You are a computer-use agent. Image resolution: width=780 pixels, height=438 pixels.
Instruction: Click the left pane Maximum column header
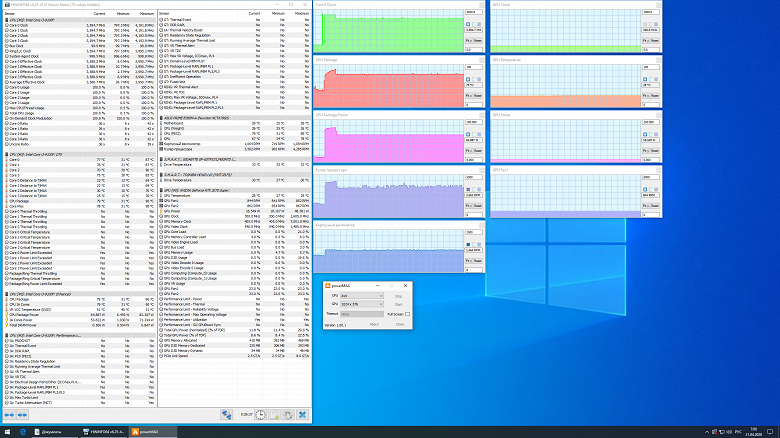pos(147,13)
